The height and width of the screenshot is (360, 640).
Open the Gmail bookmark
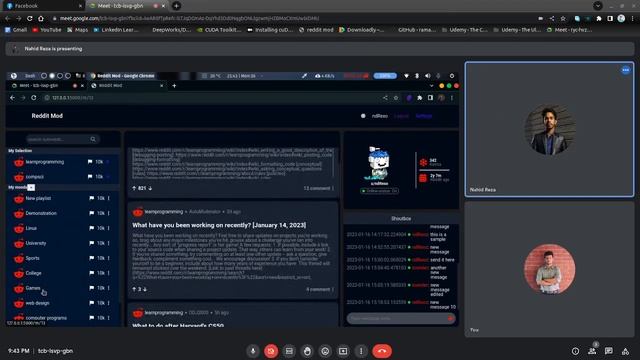point(16,30)
